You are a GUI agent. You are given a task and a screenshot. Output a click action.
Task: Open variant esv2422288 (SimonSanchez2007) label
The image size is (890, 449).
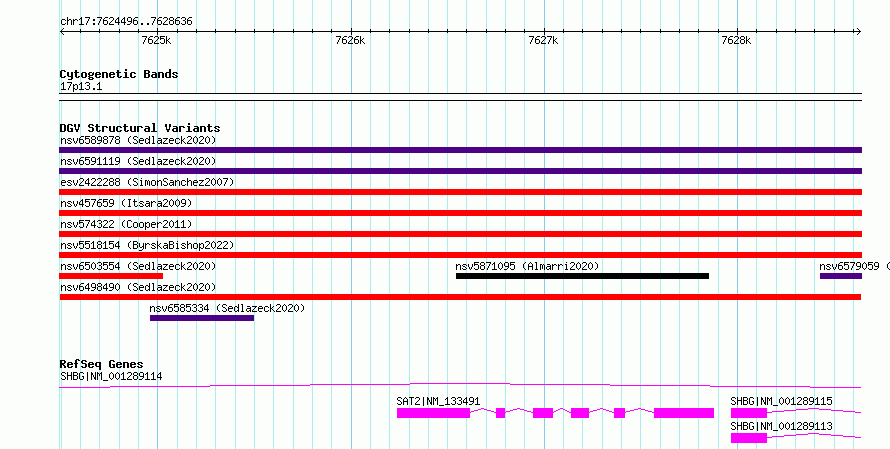147,182
